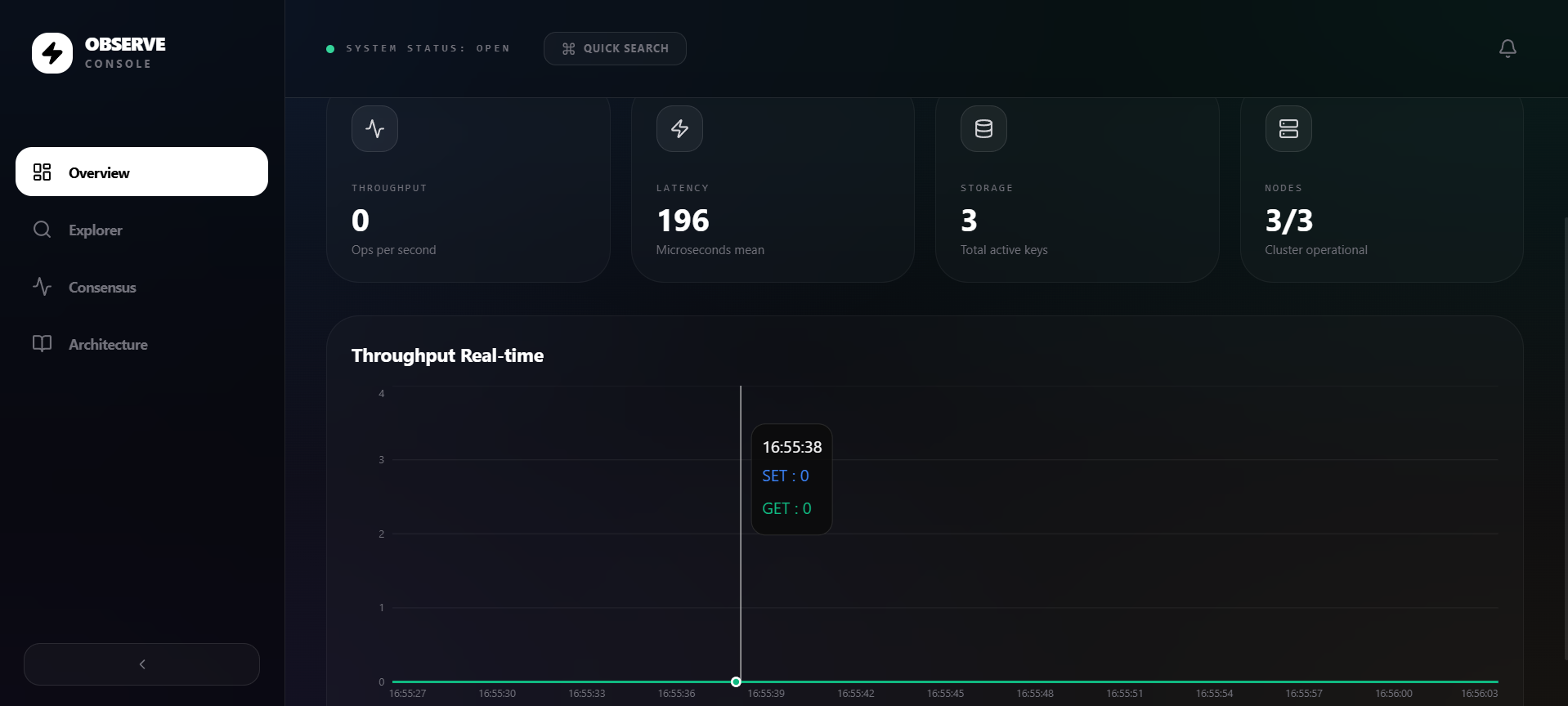Image resolution: width=1568 pixels, height=706 pixels.
Task: Click the 16:55:48 axis label
Action: pos(1035,694)
